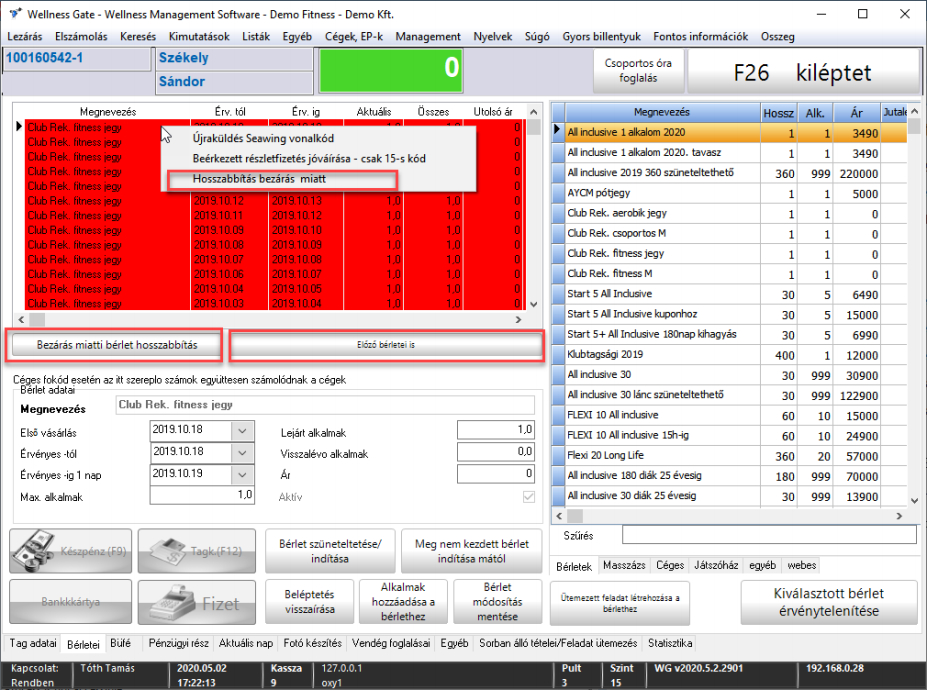Click Beléptetés visszaírása button
The height and width of the screenshot is (691, 927).
(x=309, y=602)
